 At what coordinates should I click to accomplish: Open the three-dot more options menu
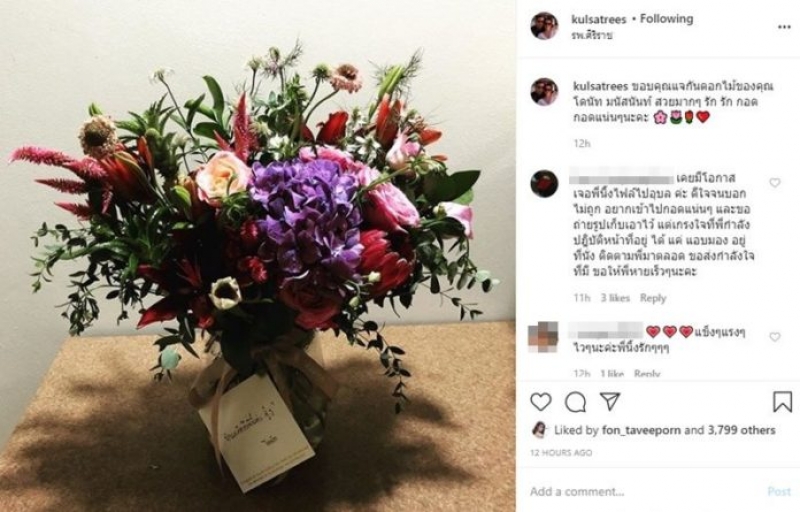pyautogui.click(x=784, y=27)
